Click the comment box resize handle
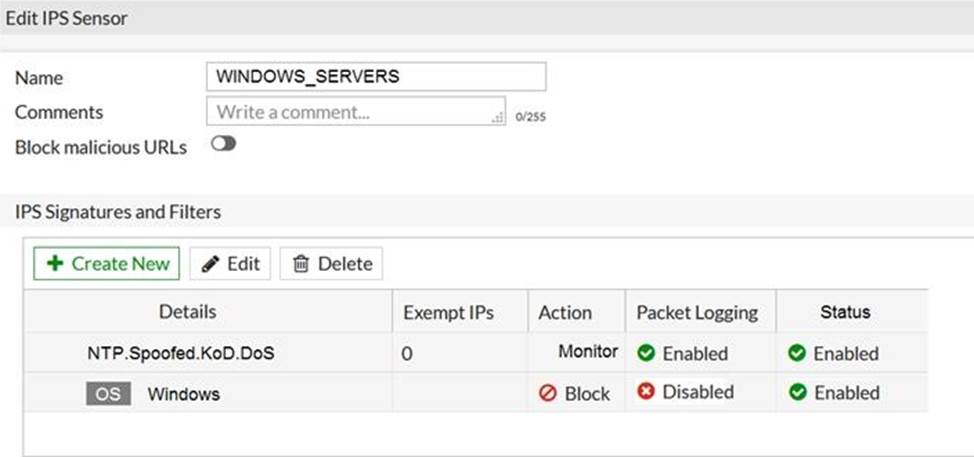 tap(499, 118)
